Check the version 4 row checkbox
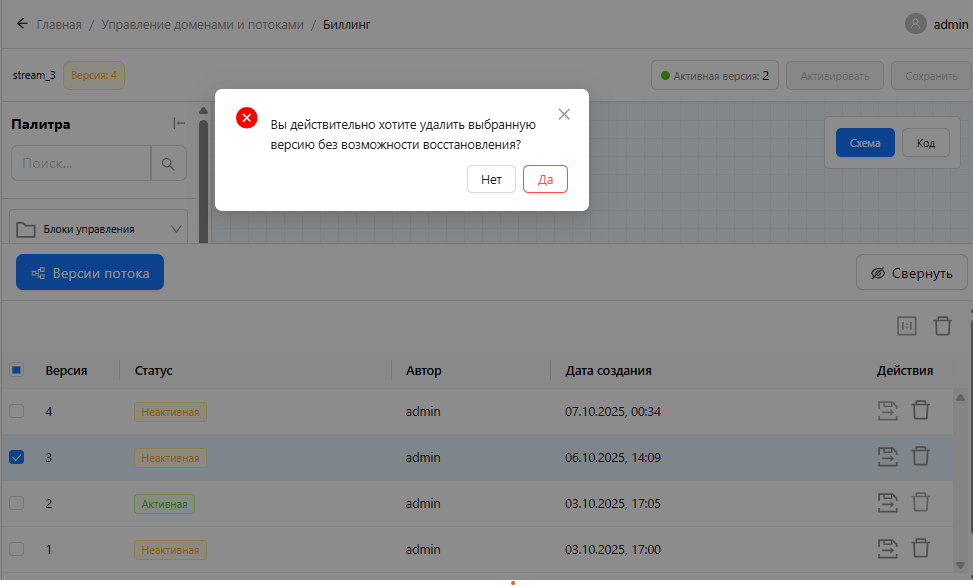The width and height of the screenshot is (973, 586). click(x=16, y=411)
